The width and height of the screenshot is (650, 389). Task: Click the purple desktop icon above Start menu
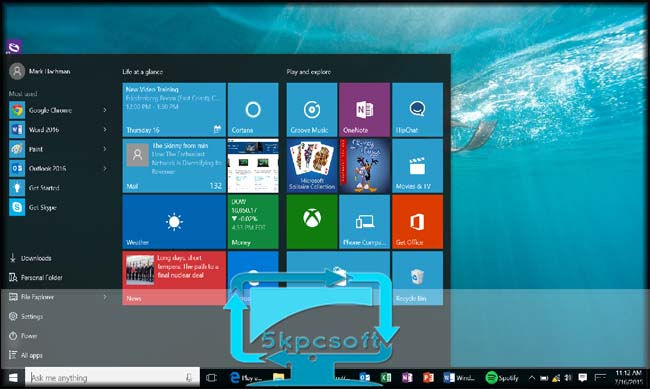pos(14,47)
